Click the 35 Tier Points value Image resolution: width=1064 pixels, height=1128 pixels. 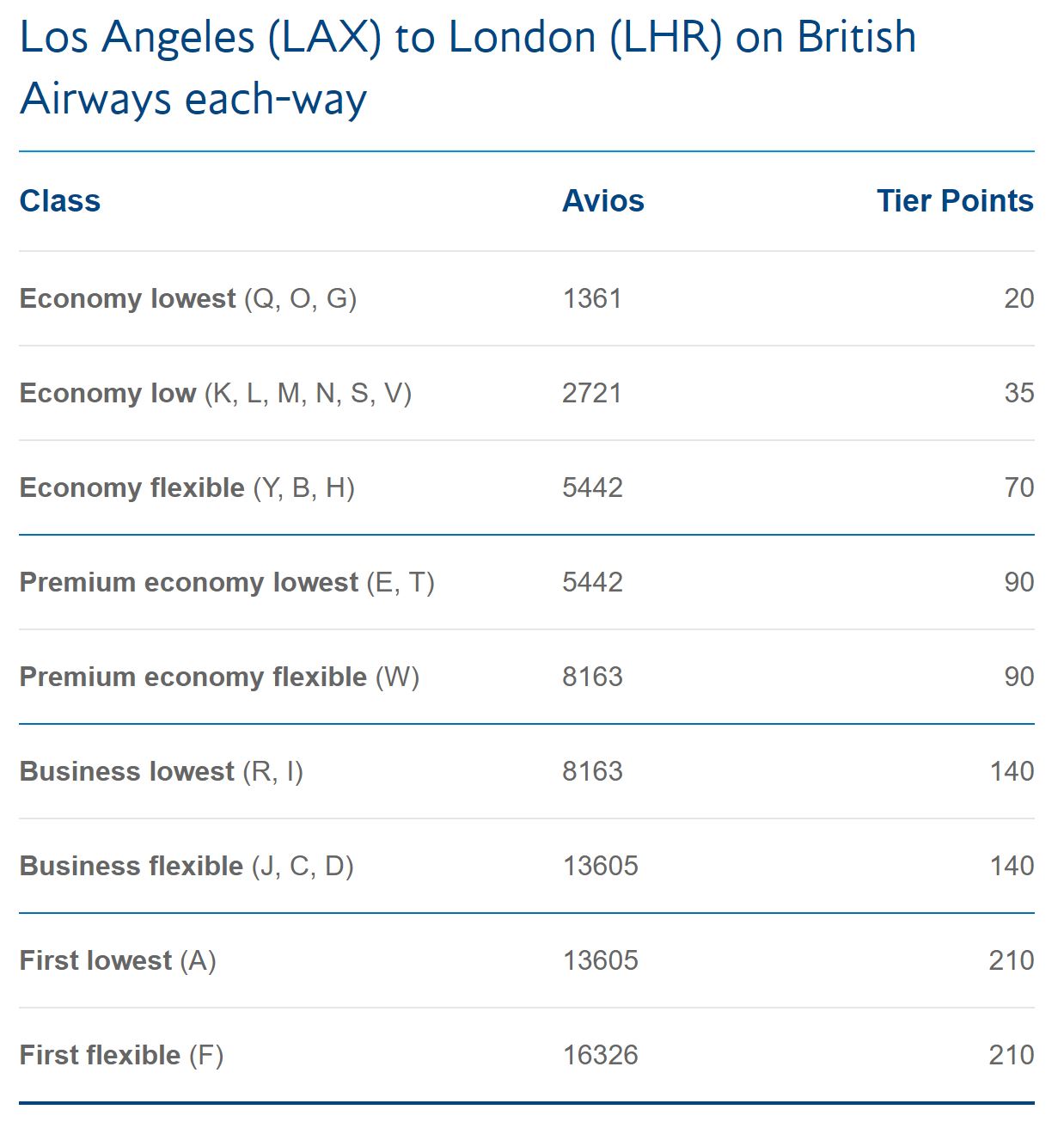coord(1018,393)
